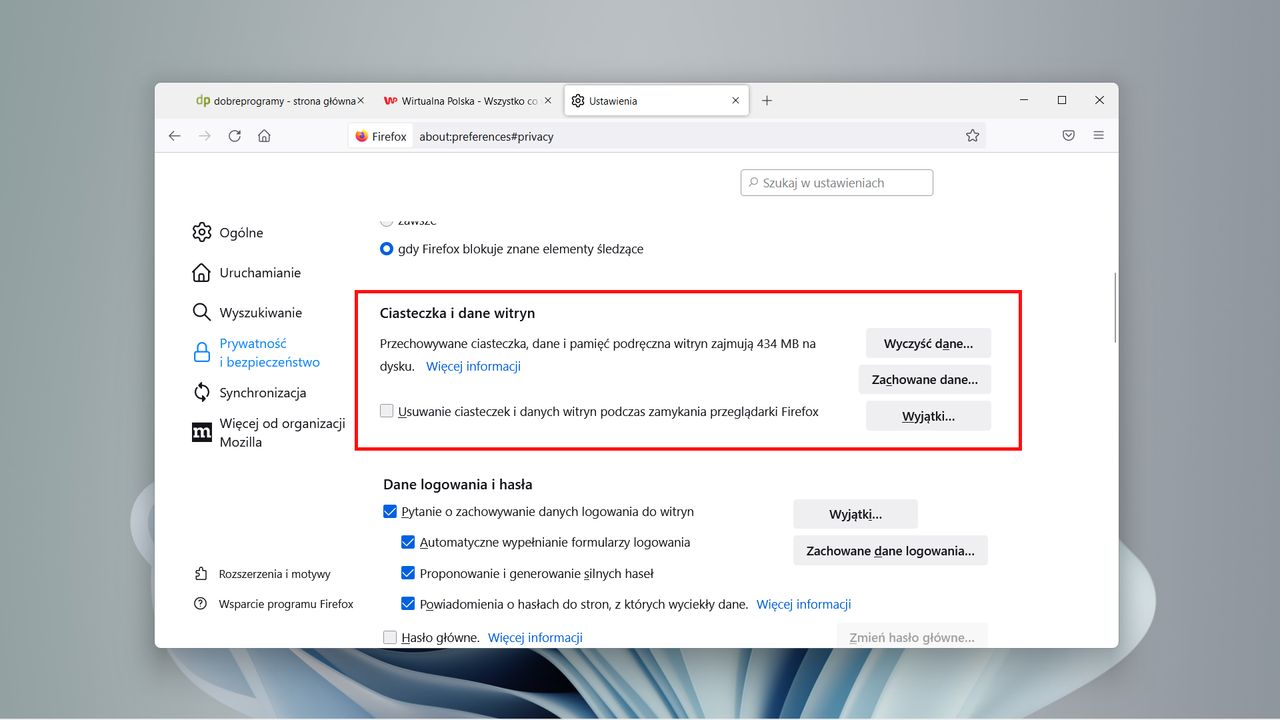Image resolution: width=1280 pixels, height=720 pixels.
Task: Click in the Szukaj w ustawieniach field
Action: point(837,183)
